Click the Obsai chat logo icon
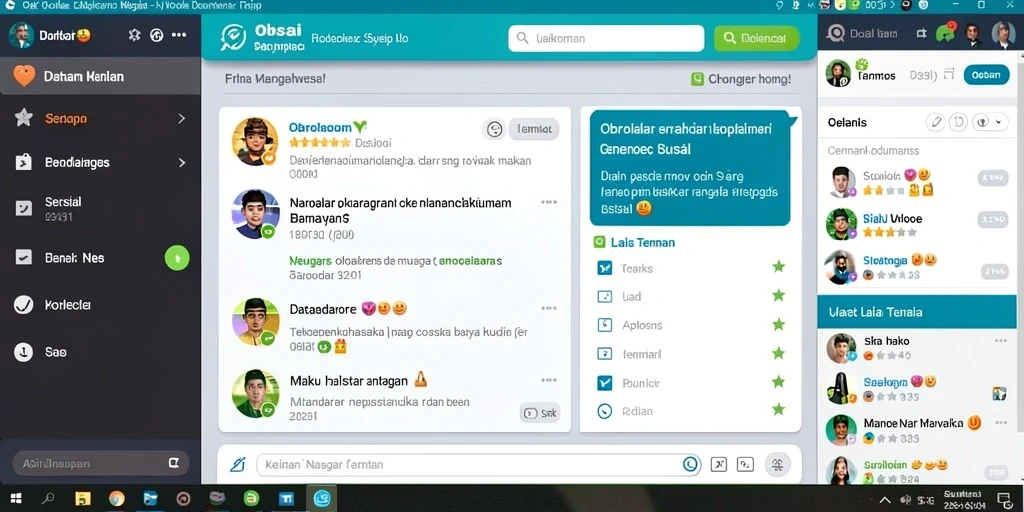1024x512 pixels. tap(234, 37)
